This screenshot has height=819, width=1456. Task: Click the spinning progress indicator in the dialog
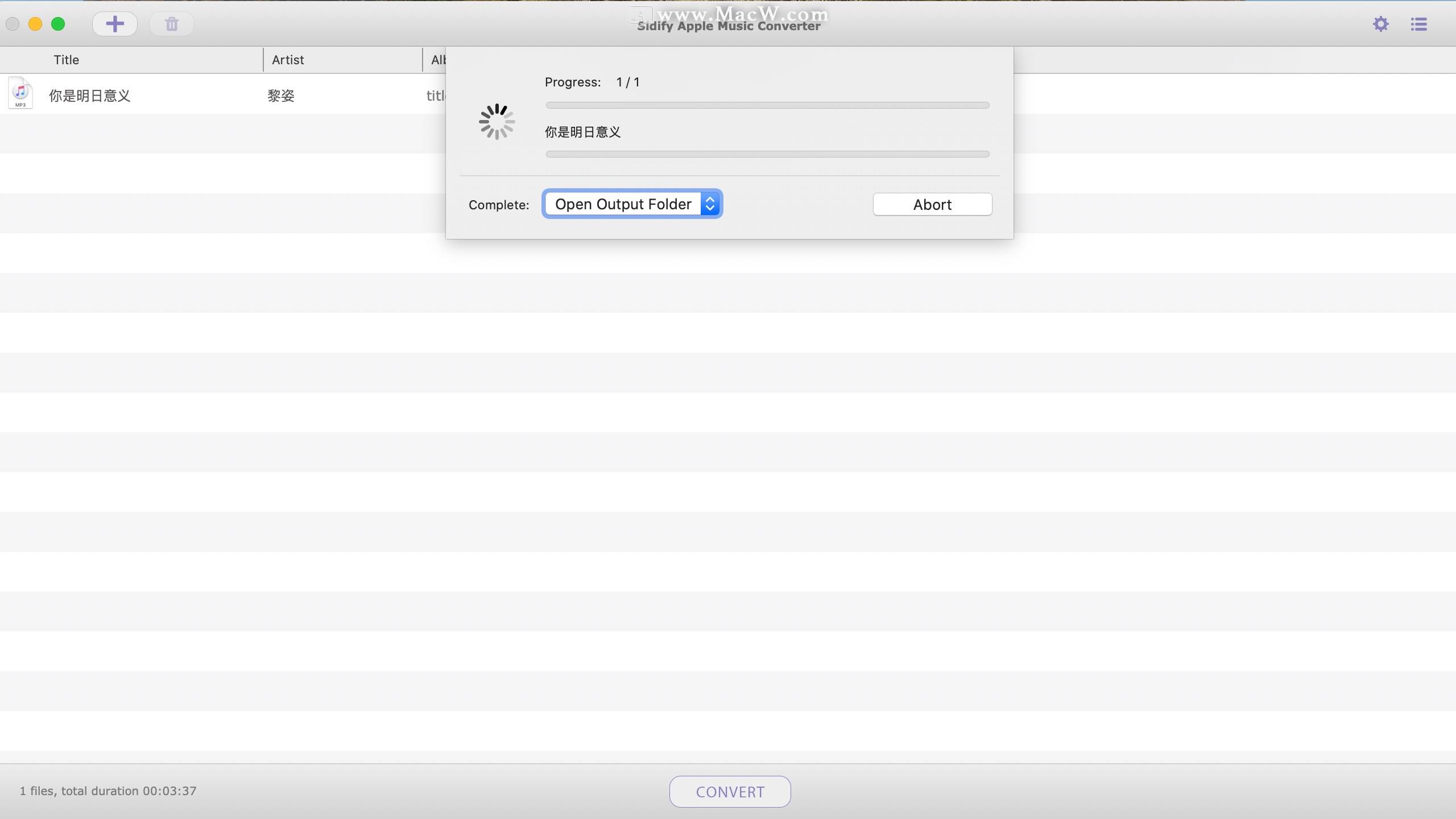(496, 121)
